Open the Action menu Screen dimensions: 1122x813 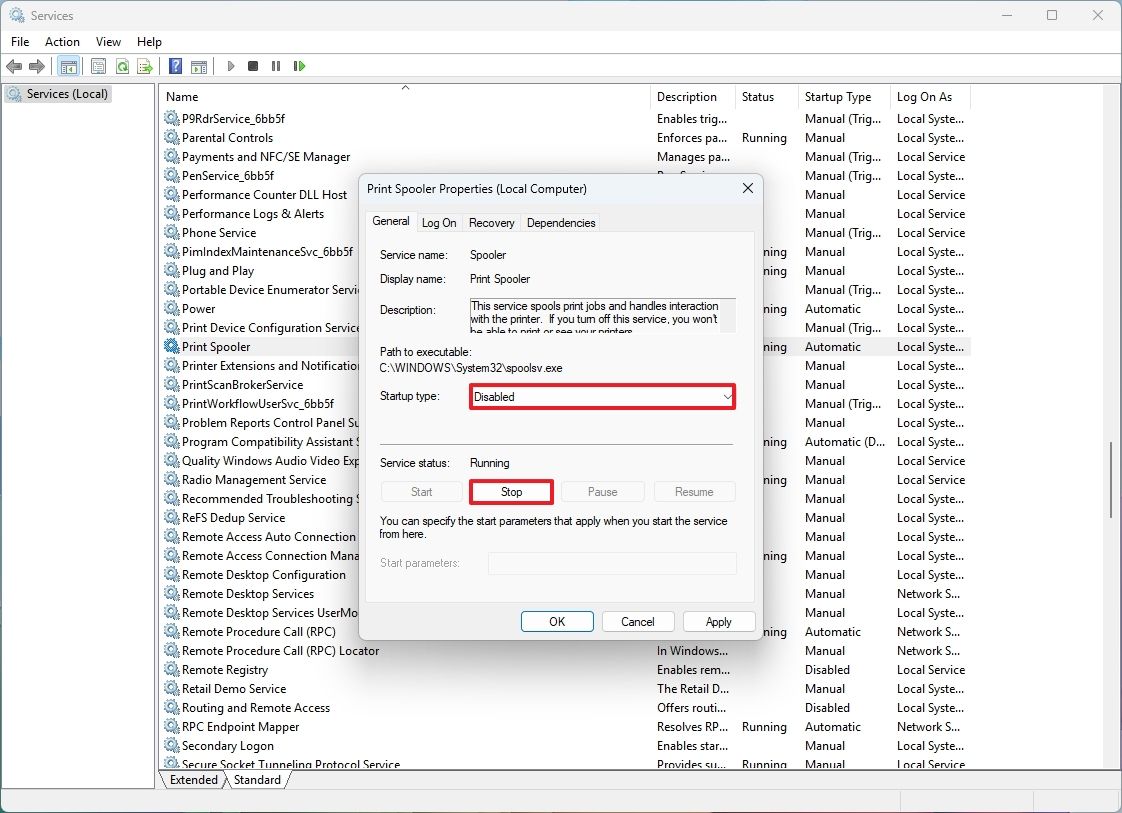point(62,41)
